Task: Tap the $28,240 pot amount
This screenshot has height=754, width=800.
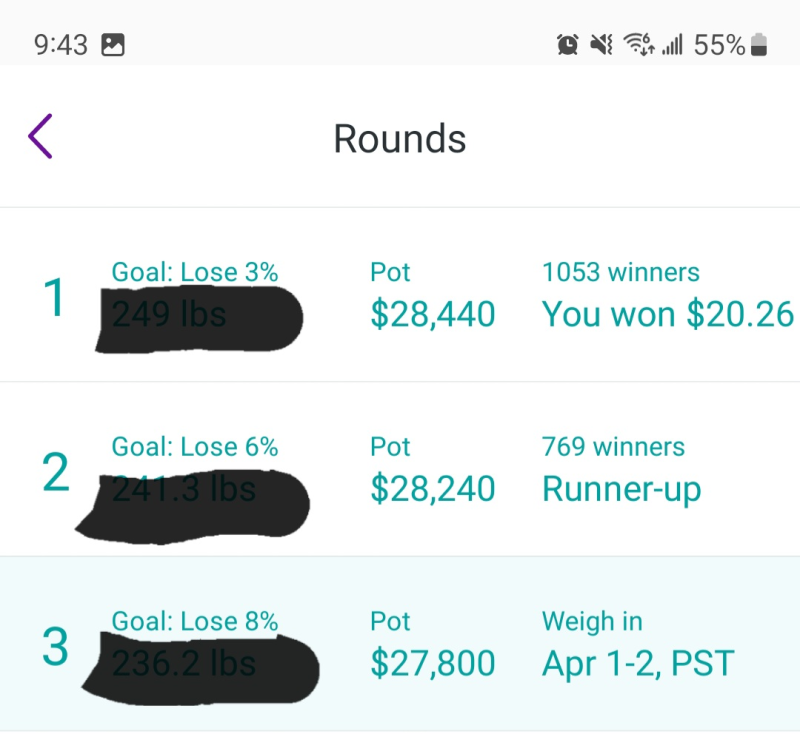Action: click(432, 489)
